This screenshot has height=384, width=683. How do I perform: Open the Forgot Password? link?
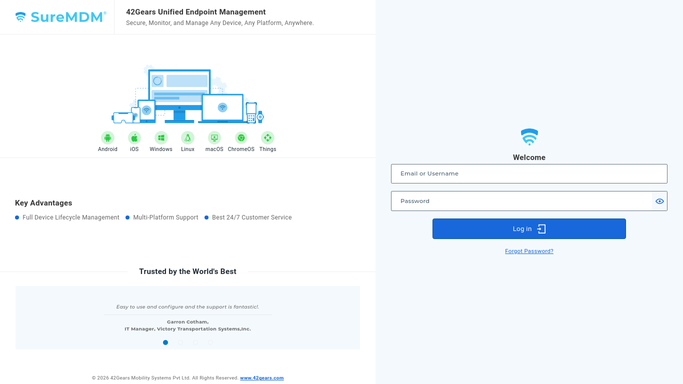pos(529,251)
